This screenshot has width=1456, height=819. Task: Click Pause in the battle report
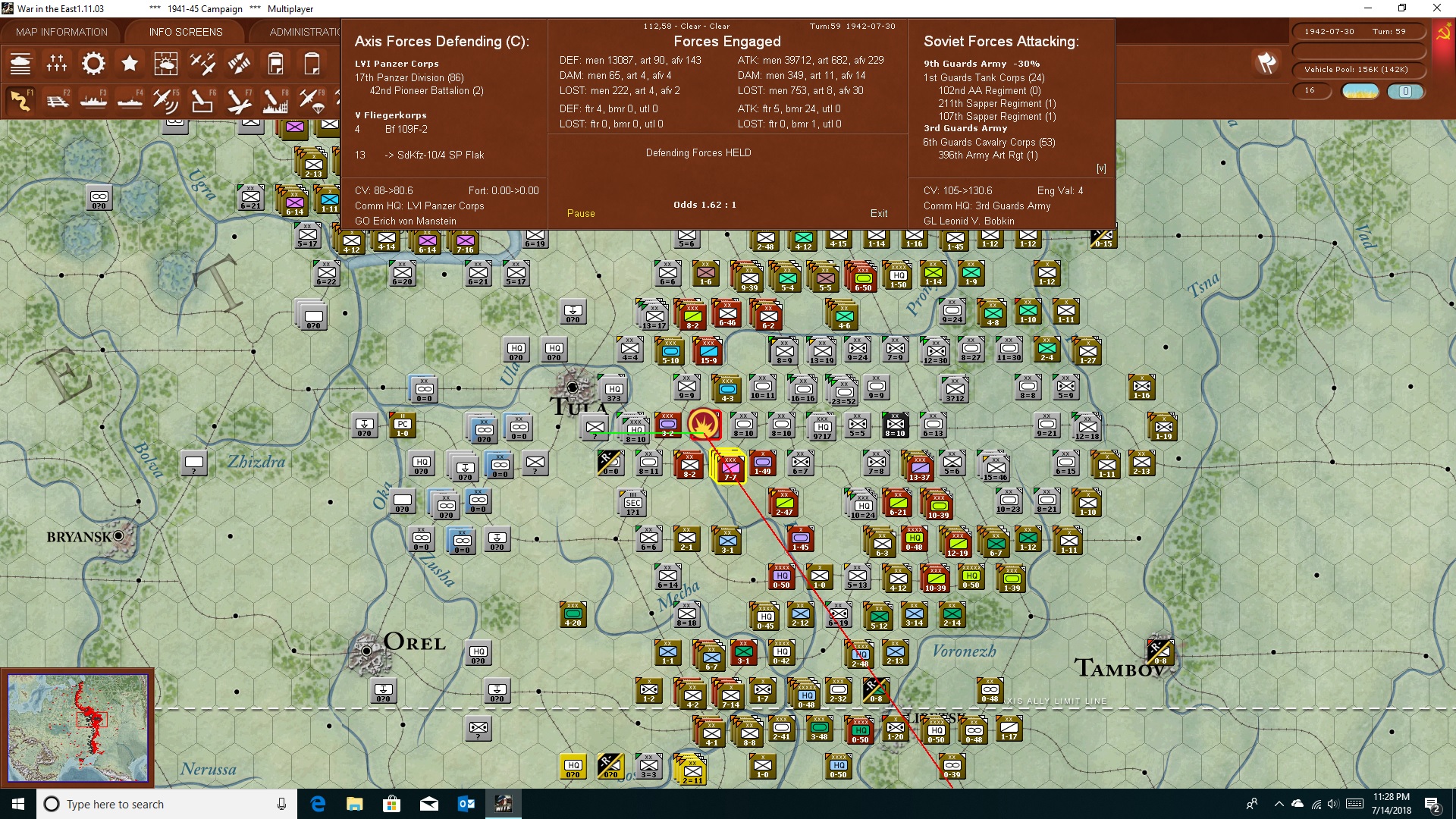pyautogui.click(x=581, y=214)
